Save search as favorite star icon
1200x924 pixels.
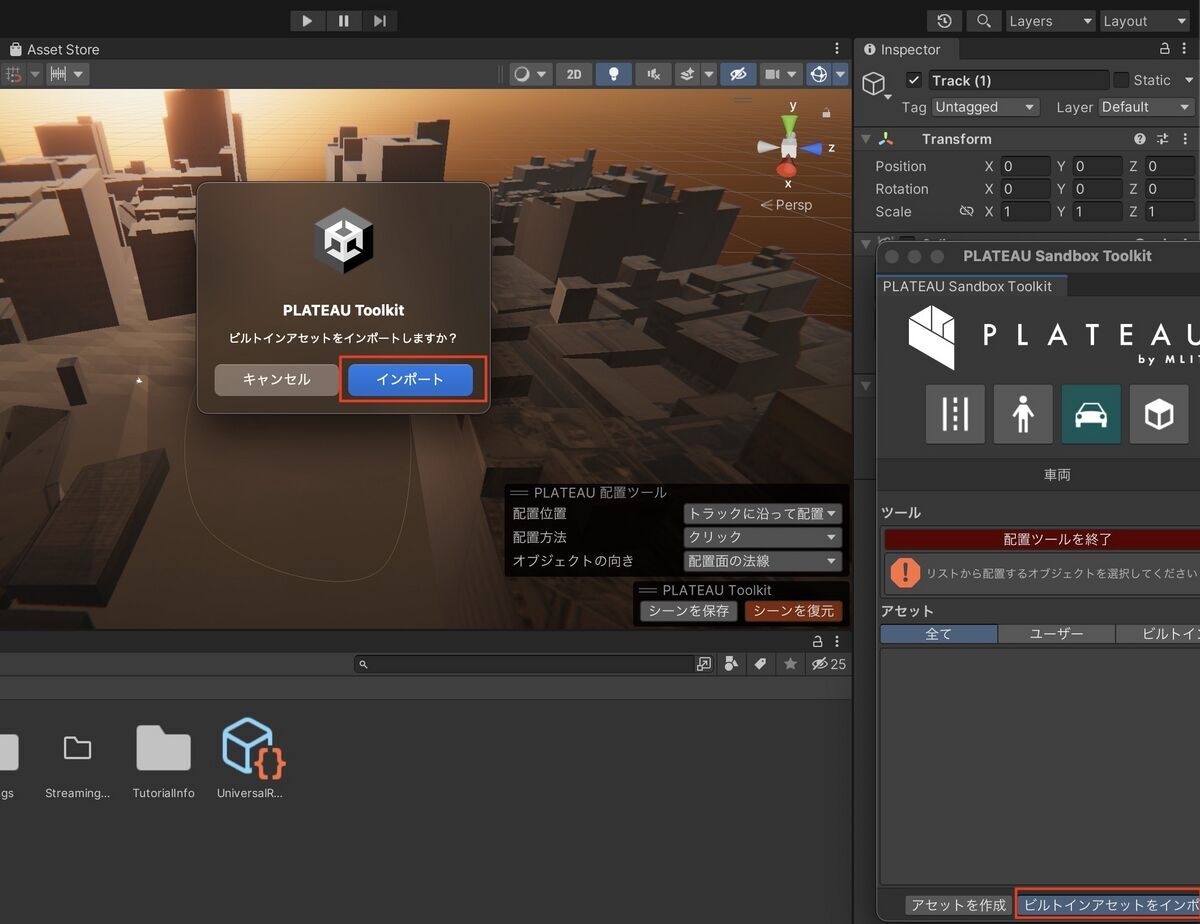791,664
